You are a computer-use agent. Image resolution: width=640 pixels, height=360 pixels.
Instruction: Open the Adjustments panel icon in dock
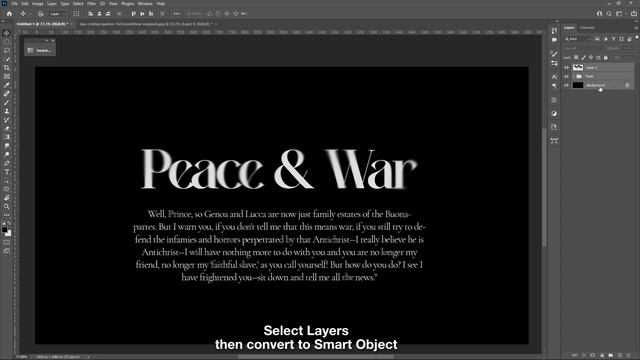[554, 113]
